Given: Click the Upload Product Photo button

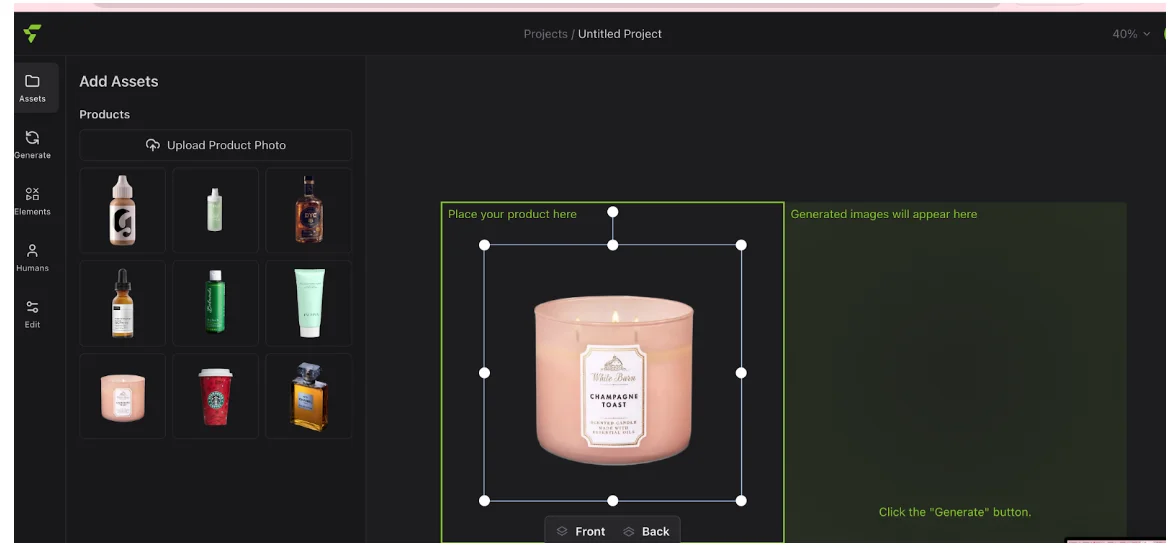Looking at the screenshot, I should [x=216, y=145].
